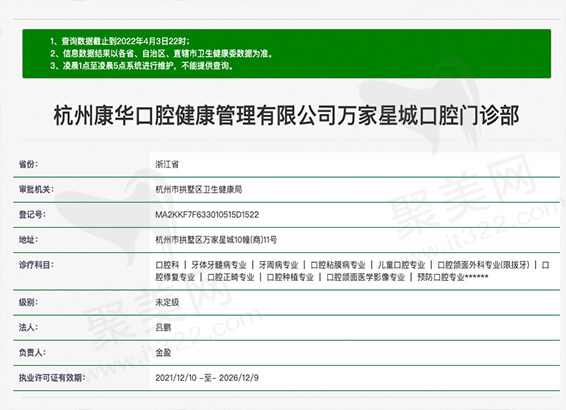Click registration number MA2KKF7F633010515D1522
This screenshot has width=566, height=410.
coord(207,215)
